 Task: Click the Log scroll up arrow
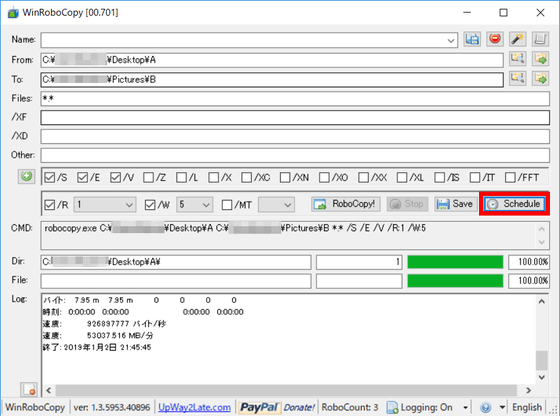[541, 301]
